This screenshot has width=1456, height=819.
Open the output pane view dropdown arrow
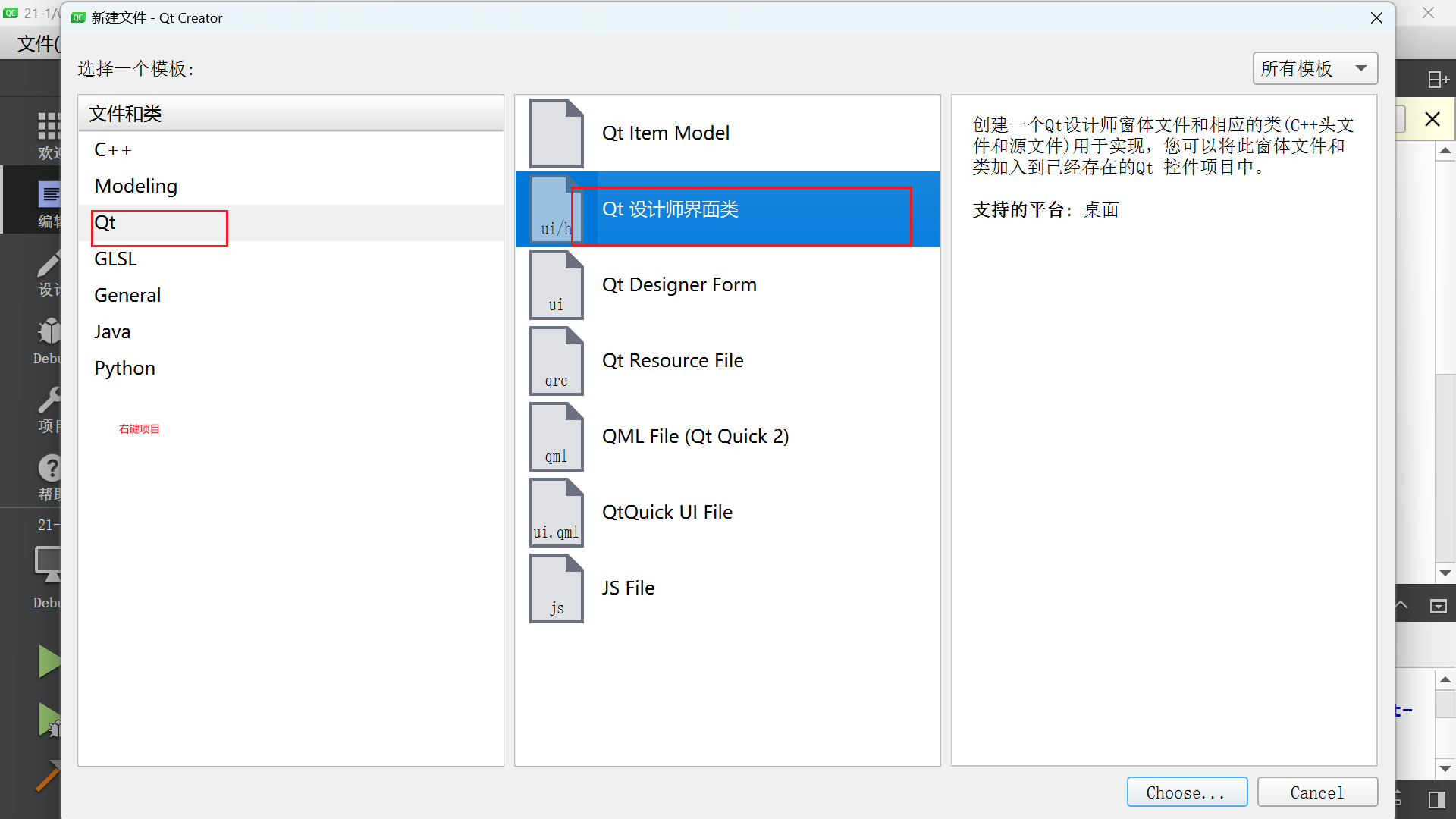(x=1437, y=604)
